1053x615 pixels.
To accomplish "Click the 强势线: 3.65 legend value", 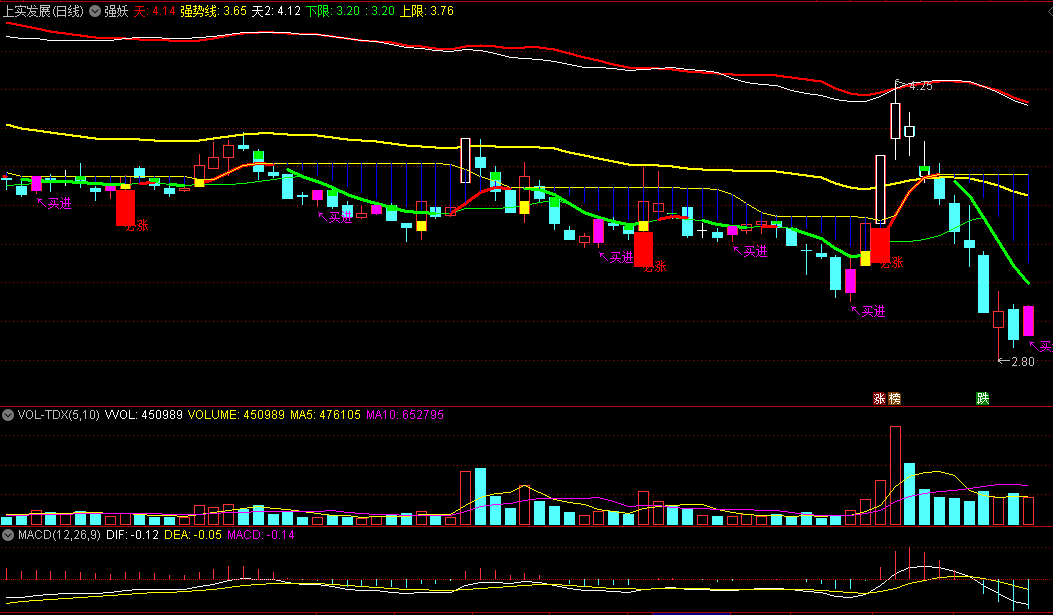I will pos(214,11).
